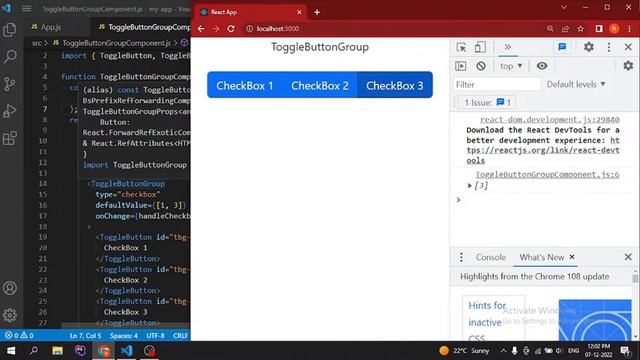Toggle the CheckBox 1 button
Viewport: 640px width, 360px height.
(x=244, y=85)
